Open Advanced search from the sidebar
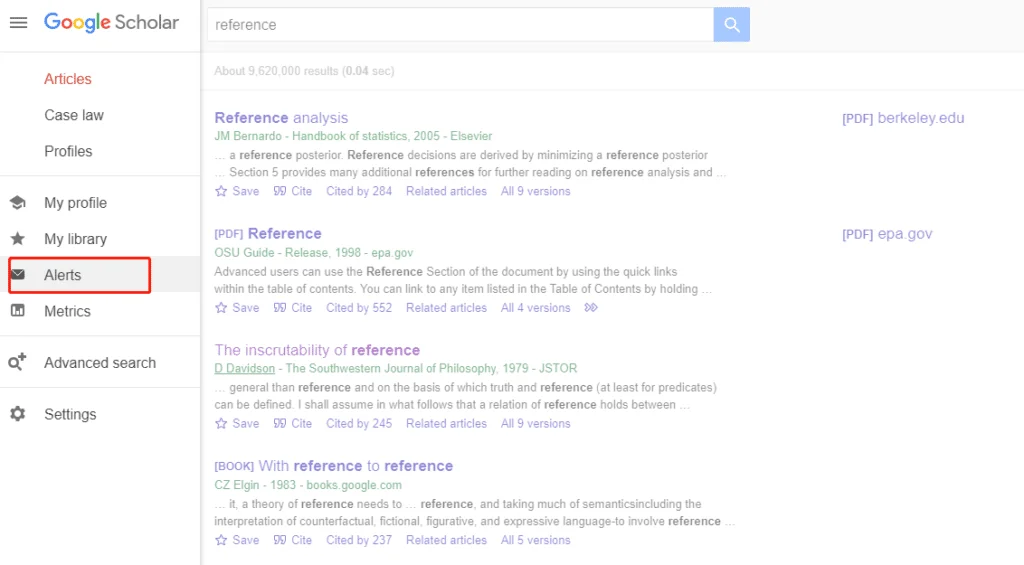1024x565 pixels. 100,363
